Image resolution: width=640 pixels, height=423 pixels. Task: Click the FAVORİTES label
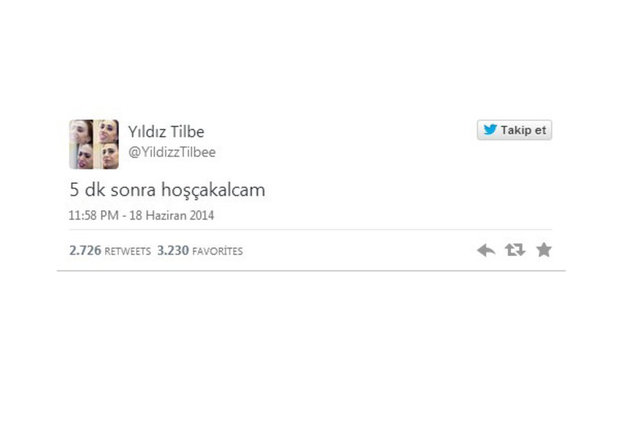[x=218, y=251]
